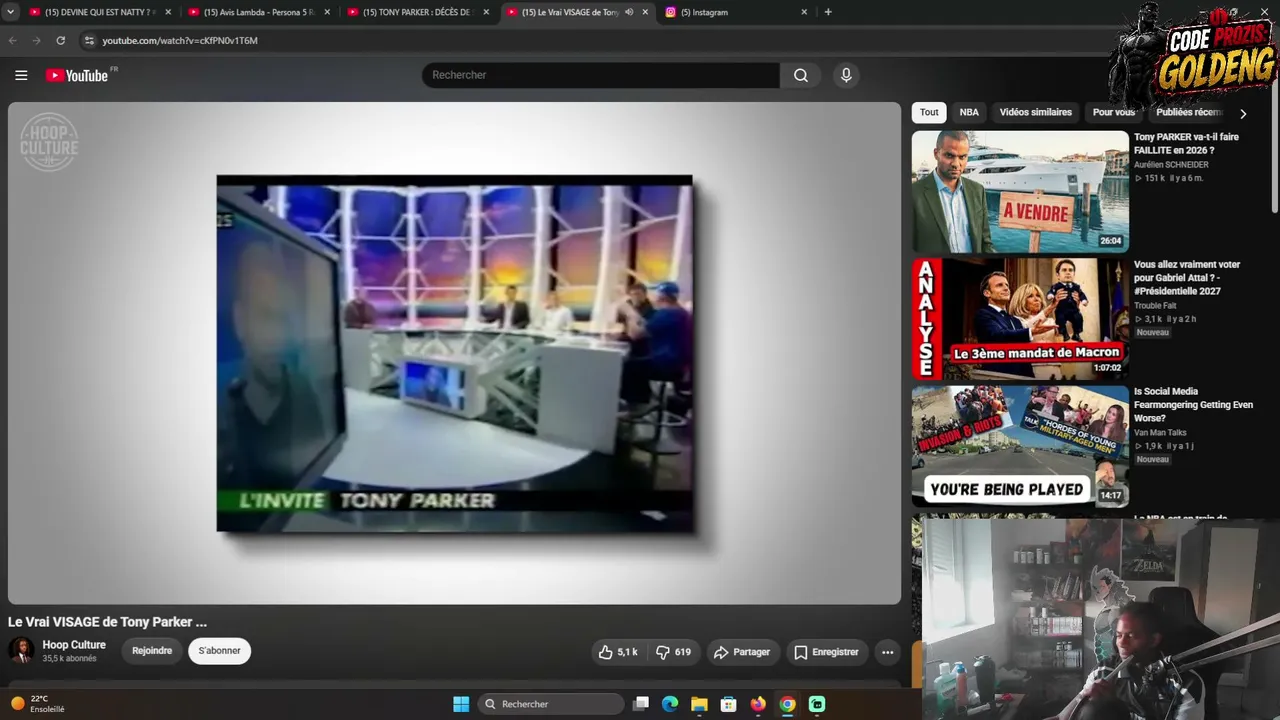Mute the audio icon on the playing tab
This screenshot has width=1280, height=720.
[x=629, y=12]
